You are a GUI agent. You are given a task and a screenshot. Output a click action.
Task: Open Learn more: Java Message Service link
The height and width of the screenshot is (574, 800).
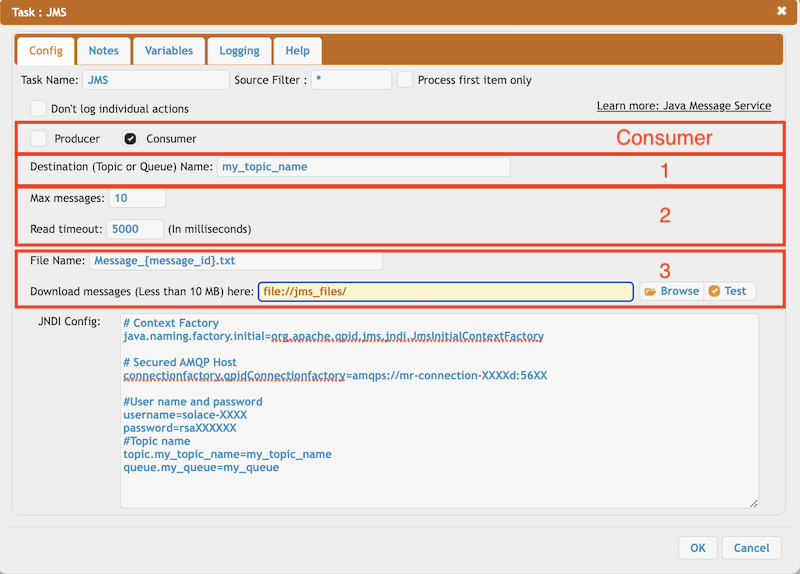coord(683,106)
